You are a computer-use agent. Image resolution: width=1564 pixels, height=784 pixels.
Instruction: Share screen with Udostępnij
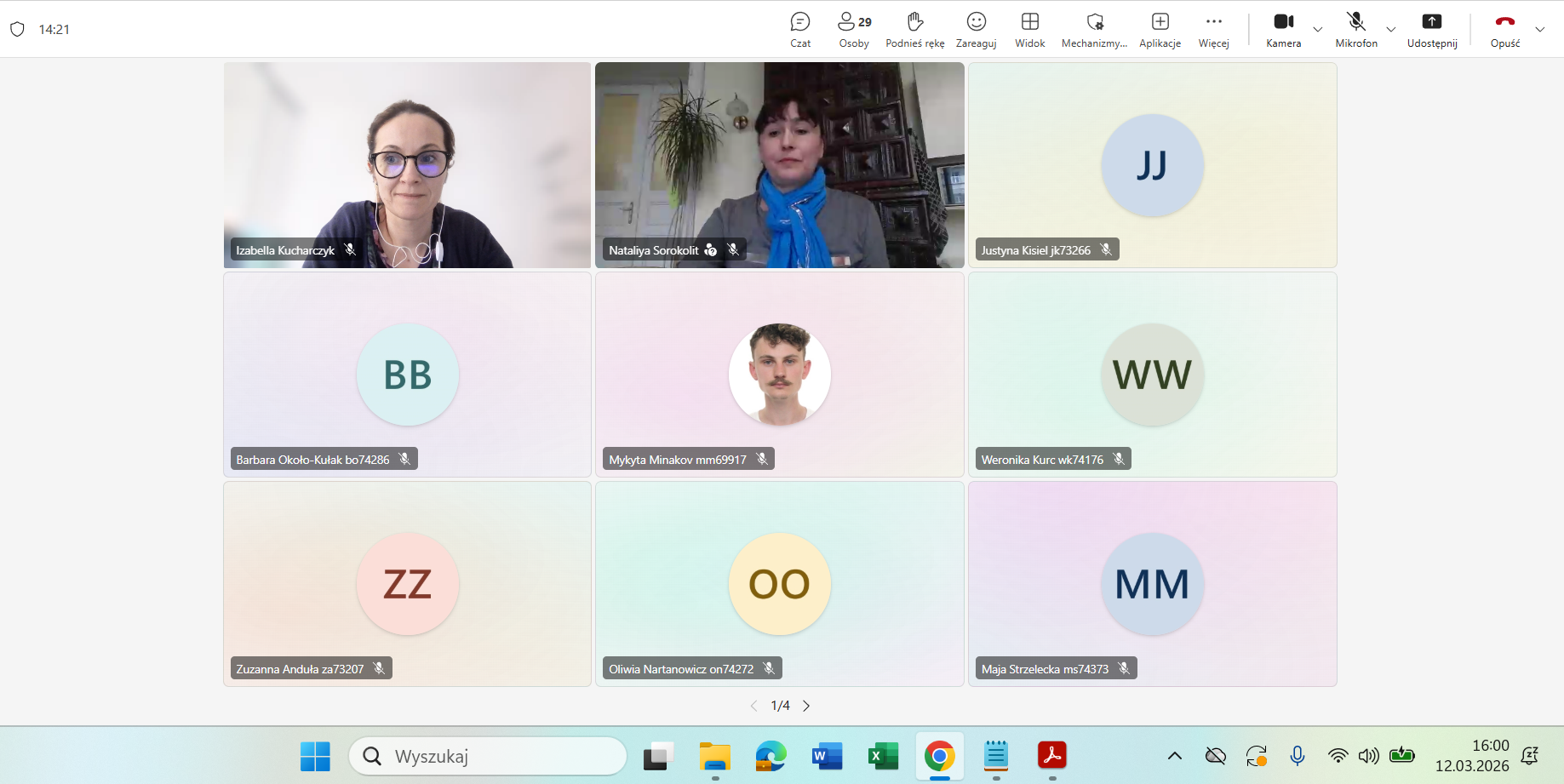coord(1431,30)
